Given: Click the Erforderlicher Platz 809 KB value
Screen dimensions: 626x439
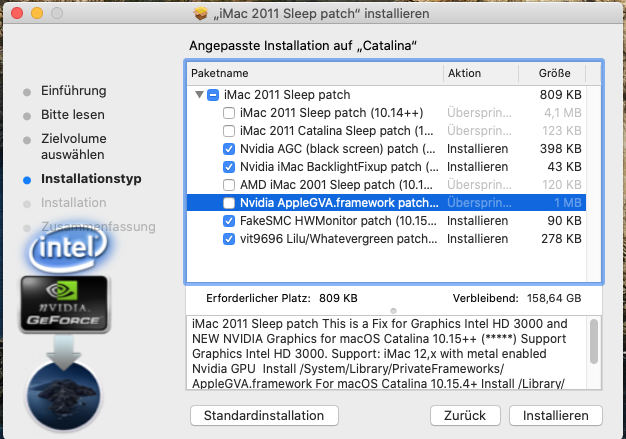Looking at the screenshot, I should tap(338, 298).
